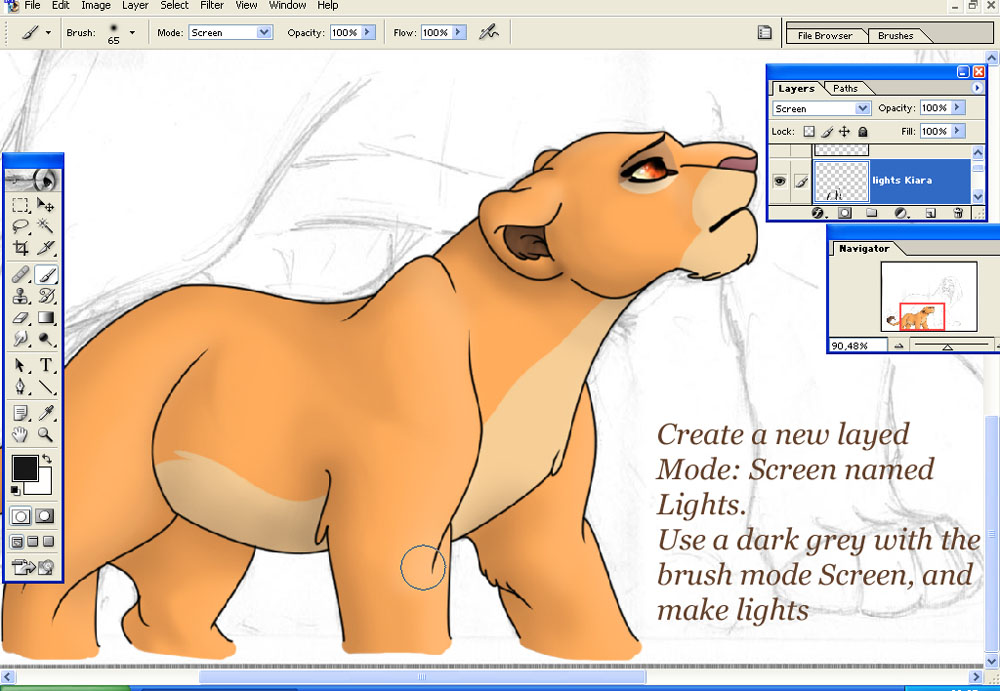The height and width of the screenshot is (691, 1000).
Task: Expand the brush Flow slider arrow
Action: coord(459,33)
